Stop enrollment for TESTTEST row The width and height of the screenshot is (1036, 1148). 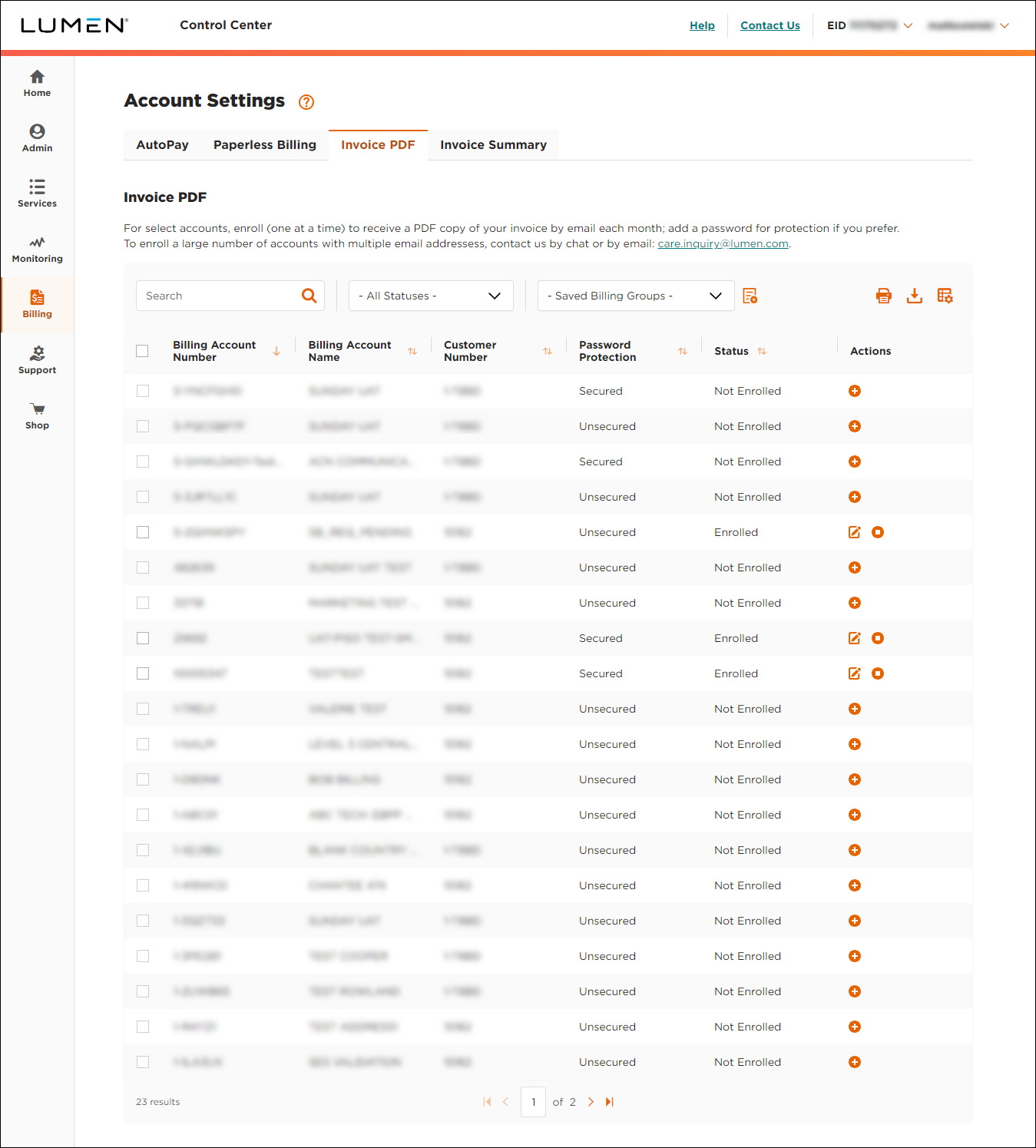tap(878, 673)
